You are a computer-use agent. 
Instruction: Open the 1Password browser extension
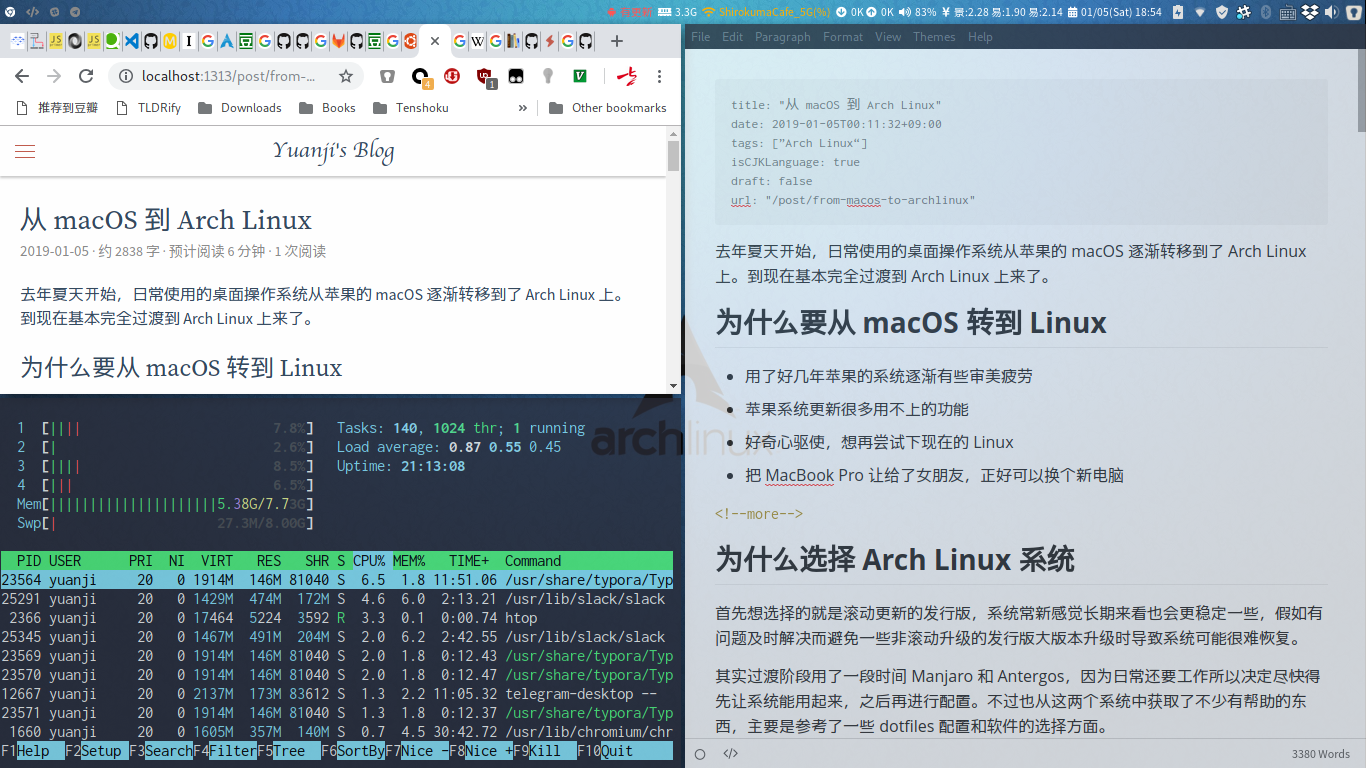click(388, 76)
